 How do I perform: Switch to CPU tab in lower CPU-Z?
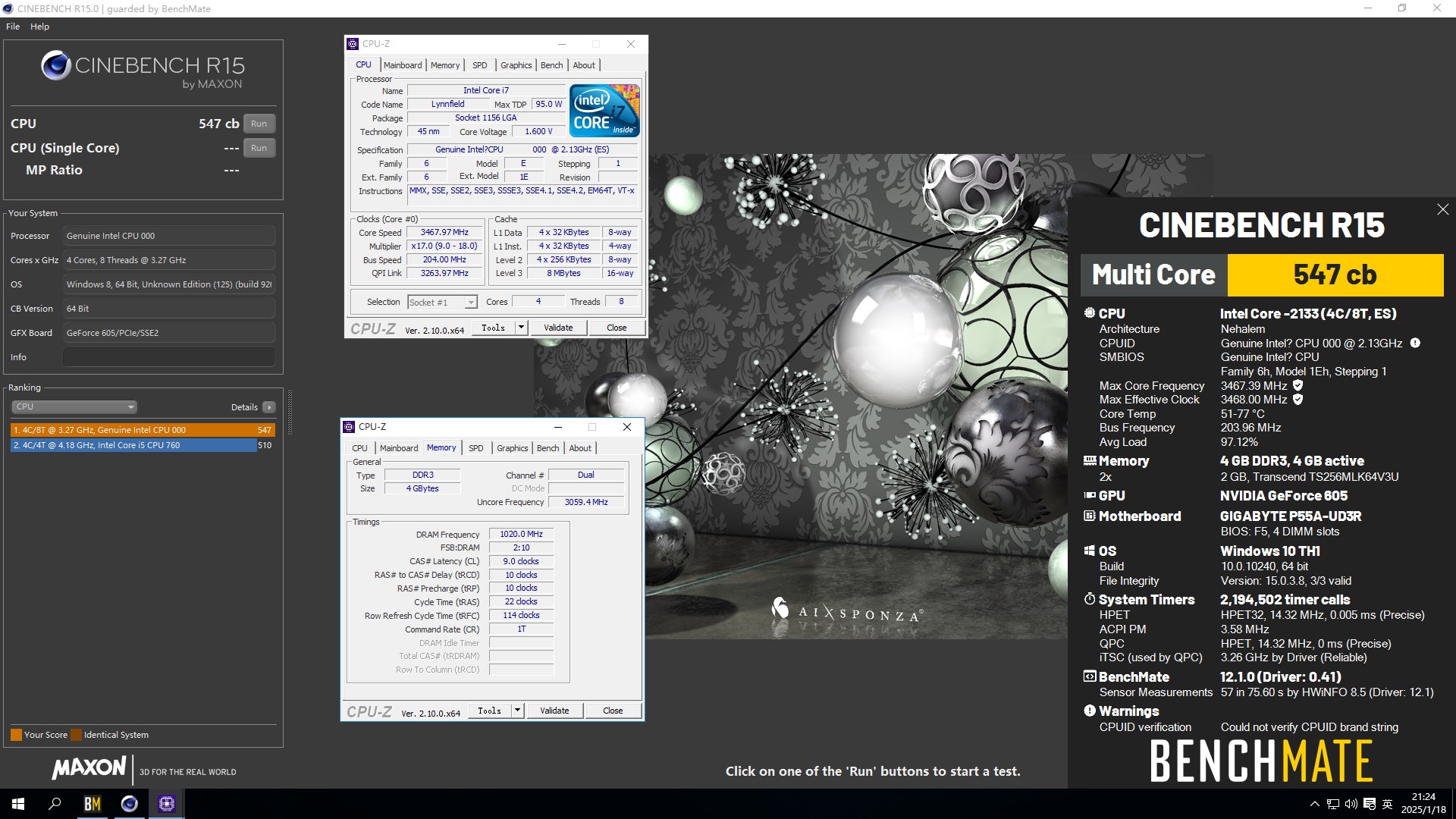pyautogui.click(x=359, y=448)
